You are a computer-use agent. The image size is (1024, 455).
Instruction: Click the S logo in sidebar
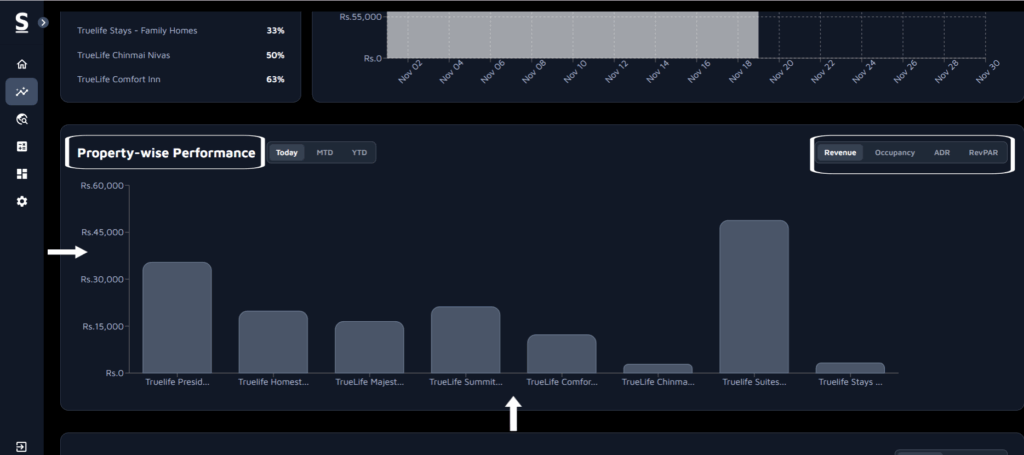21,21
